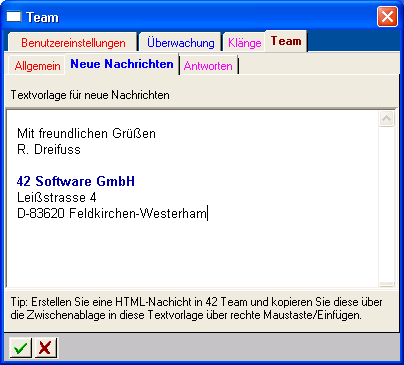Open the Antworten sub-tab
Screen dimensions: 404x365
click(208, 66)
